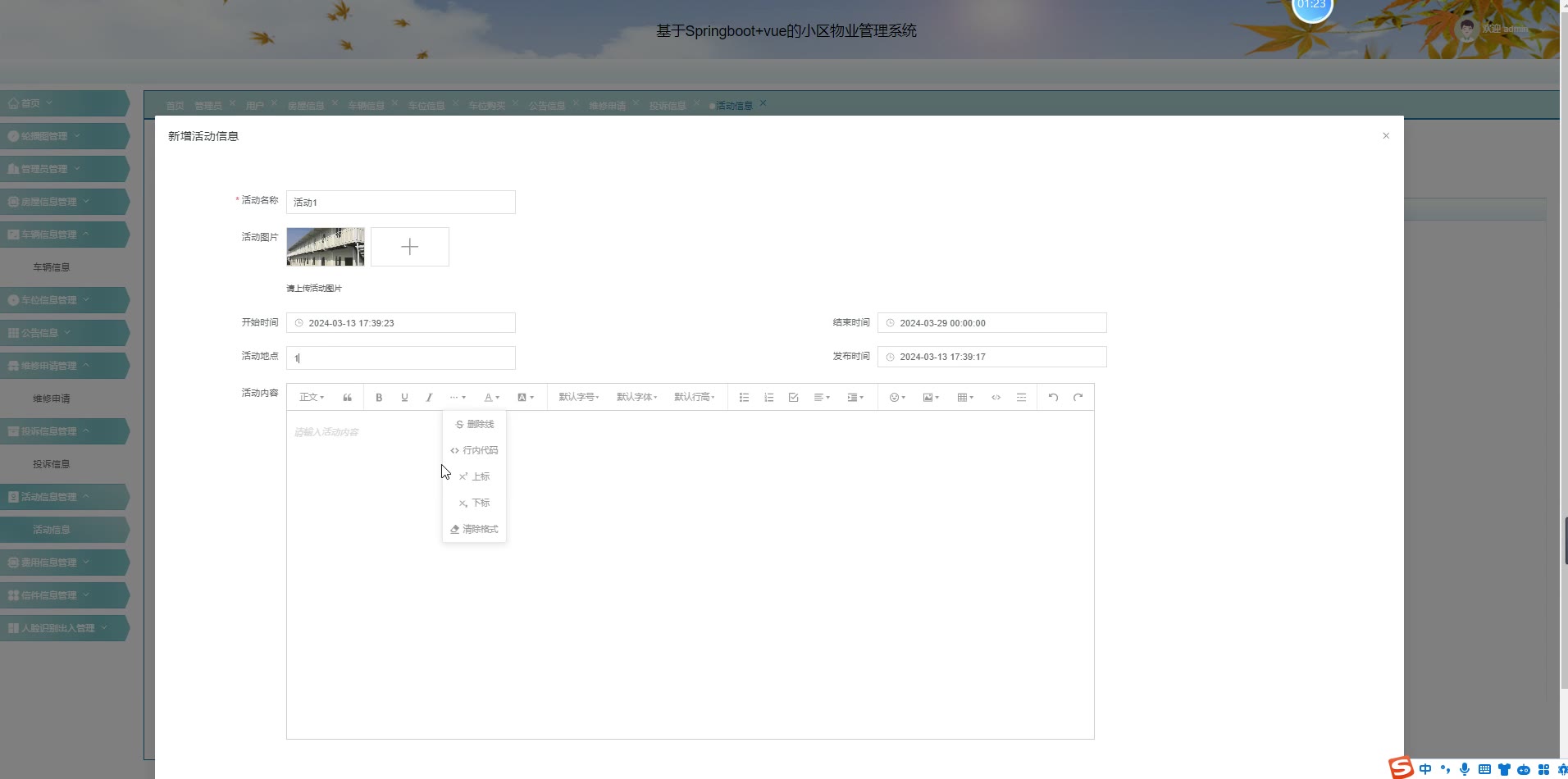
Task: Toggle bold formatting in editor toolbar
Action: tap(379, 398)
